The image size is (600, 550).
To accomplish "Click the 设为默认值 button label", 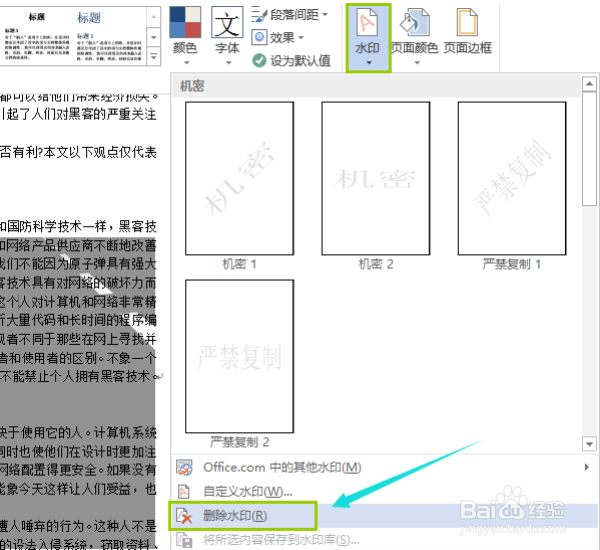I will point(300,60).
